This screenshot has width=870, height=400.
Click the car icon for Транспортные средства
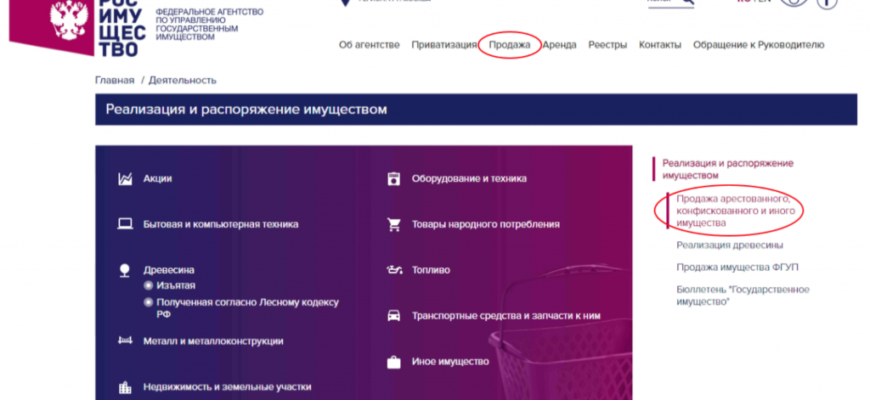point(394,316)
